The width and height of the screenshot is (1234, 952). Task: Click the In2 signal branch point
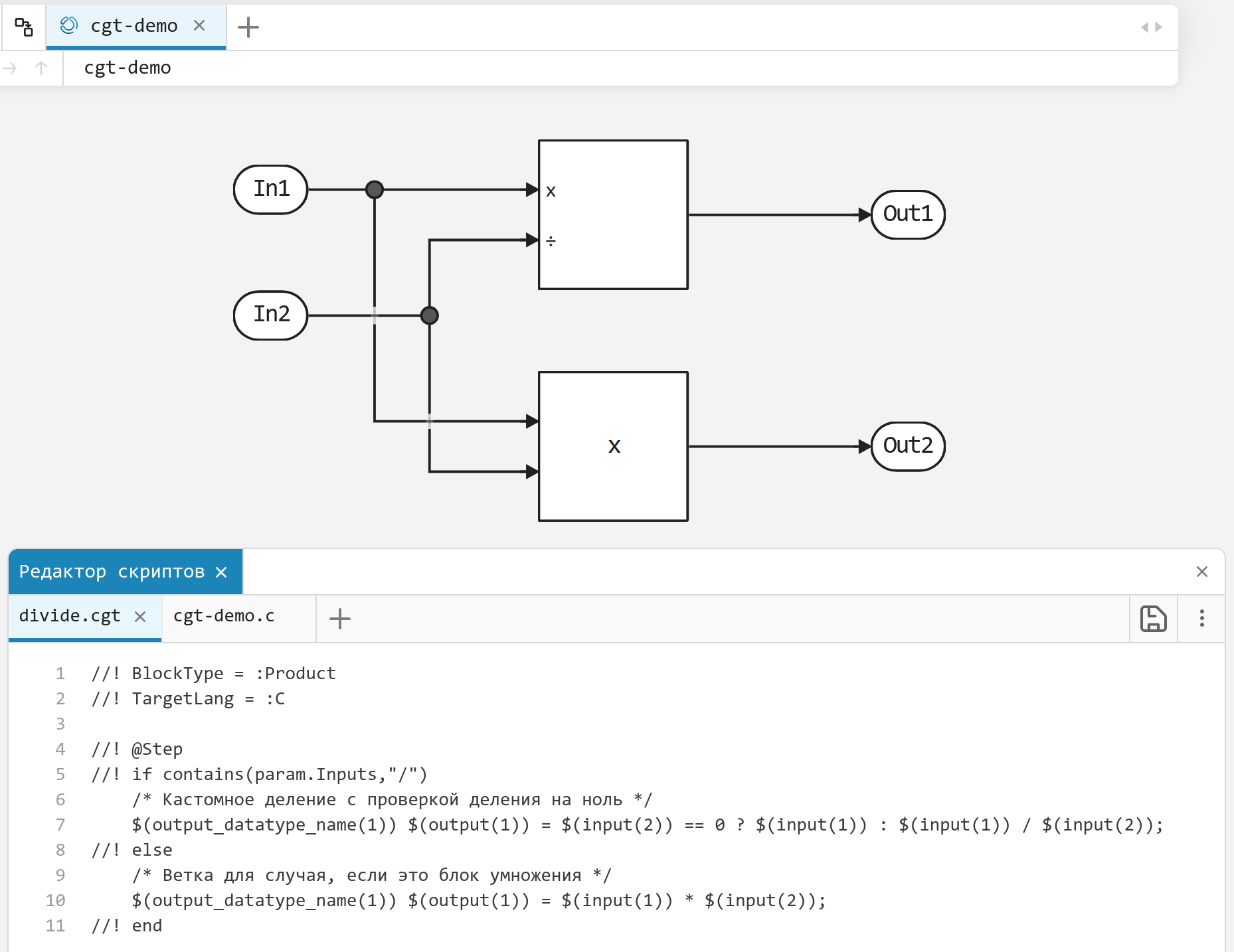[430, 315]
